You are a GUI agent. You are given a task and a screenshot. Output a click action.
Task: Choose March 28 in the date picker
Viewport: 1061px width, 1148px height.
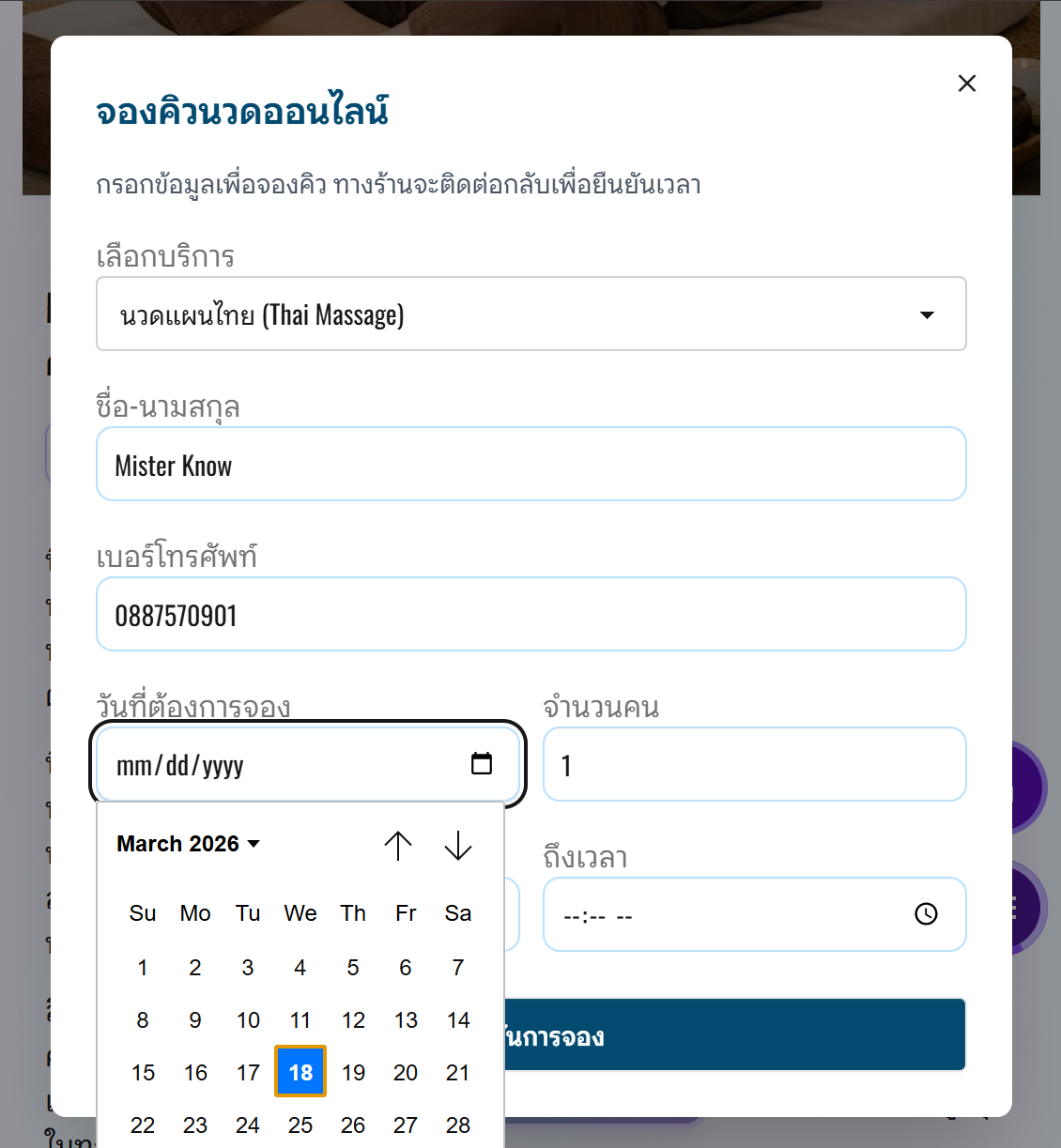[458, 1125]
